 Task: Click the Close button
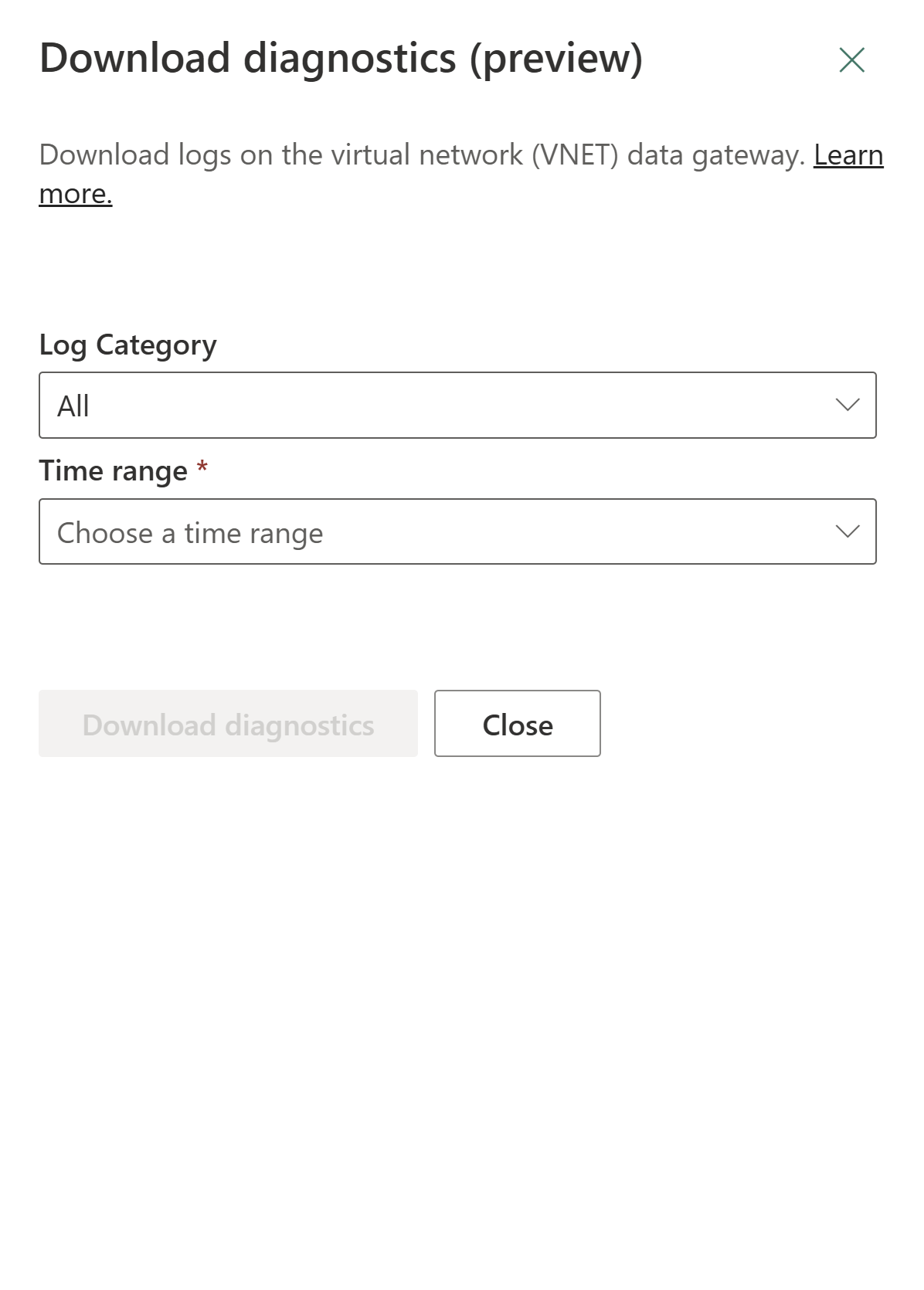pos(518,723)
